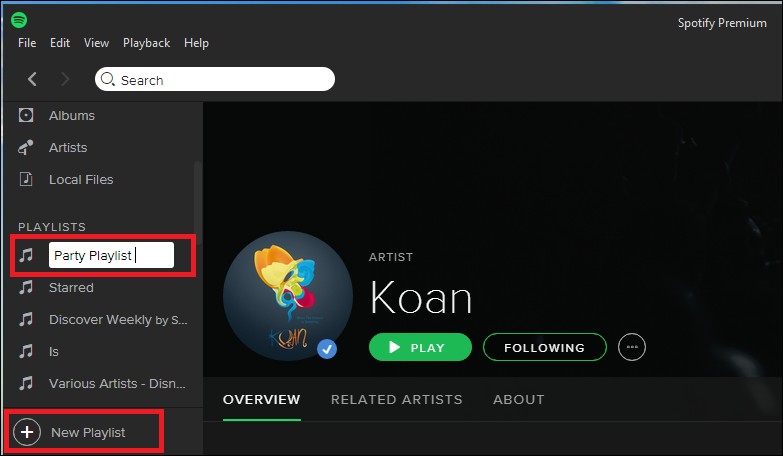Click the Koan artist name heading
The image size is (783, 456).
[x=420, y=298]
